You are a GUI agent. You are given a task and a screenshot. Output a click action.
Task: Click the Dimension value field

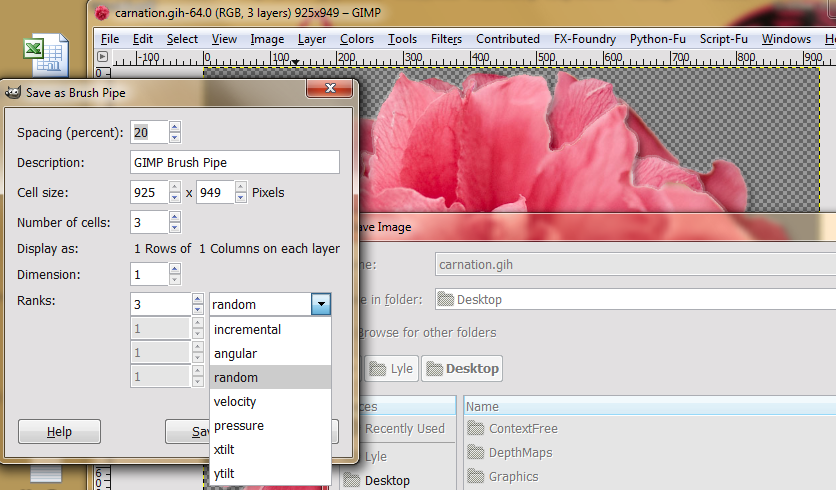pos(149,274)
